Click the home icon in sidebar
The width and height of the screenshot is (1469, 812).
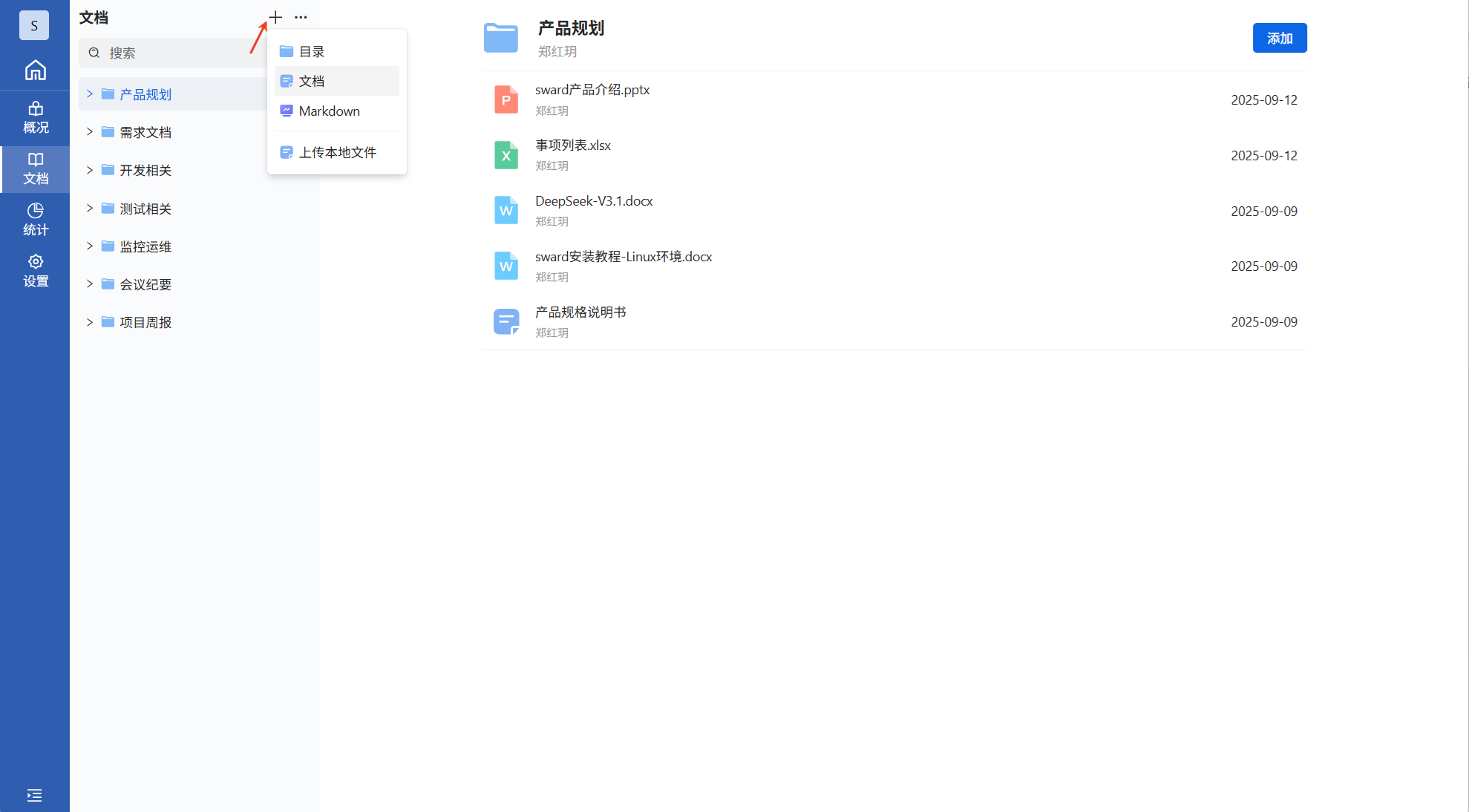[35, 71]
